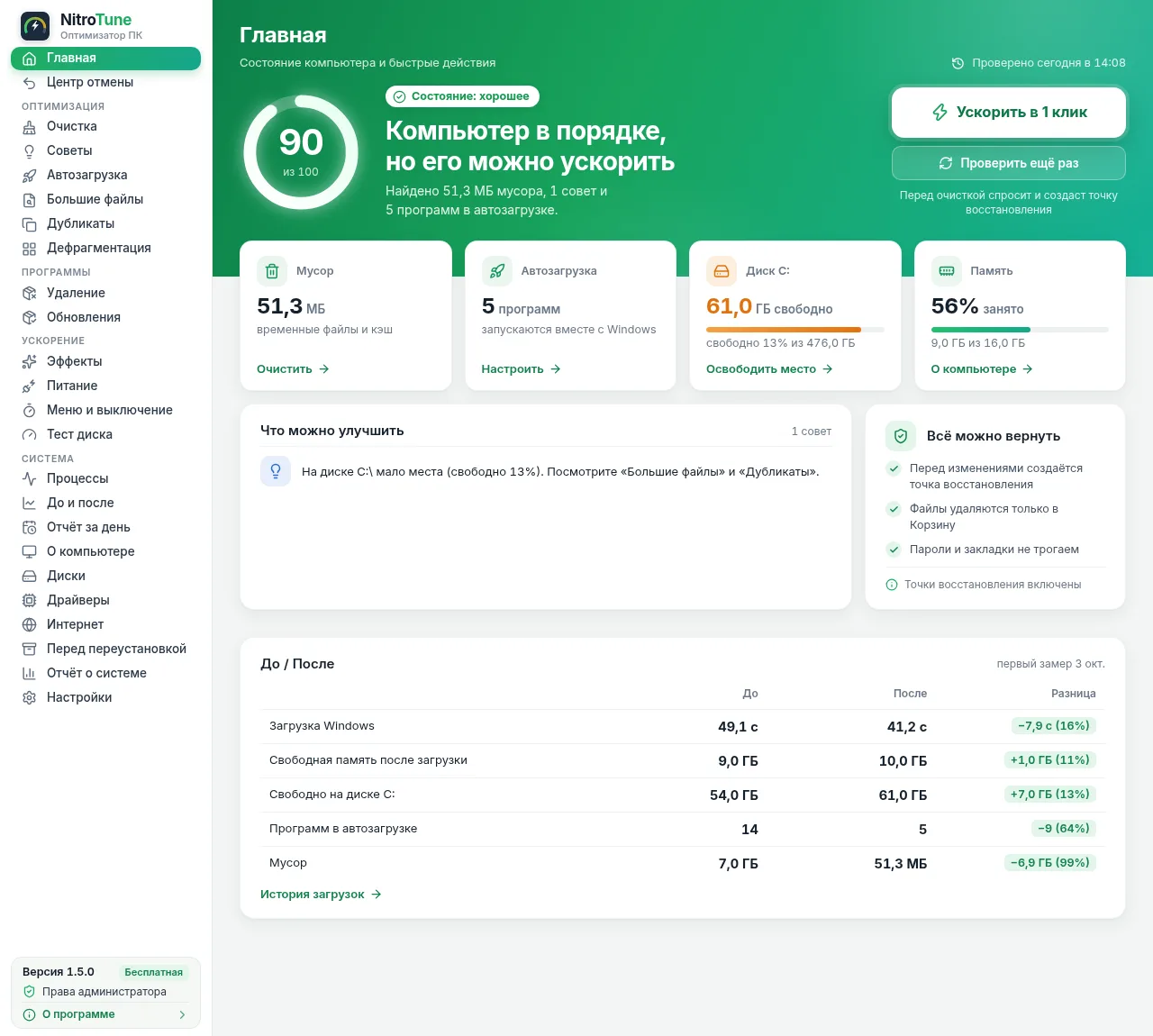Screen dimensions: 1153x1036
Task: Click the pulse icon next to Процессы
Action: [x=29, y=478]
